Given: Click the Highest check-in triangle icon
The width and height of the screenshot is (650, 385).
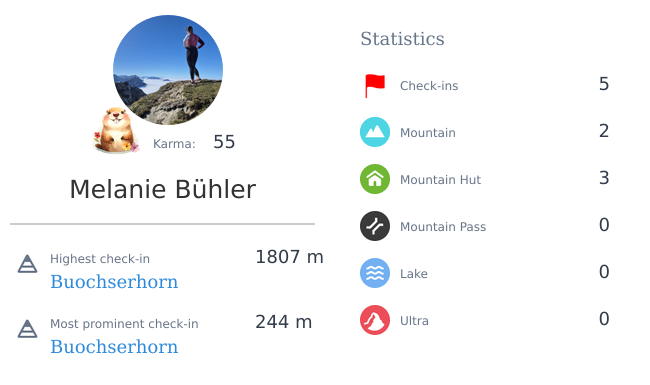Looking at the screenshot, I should (x=27, y=264).
